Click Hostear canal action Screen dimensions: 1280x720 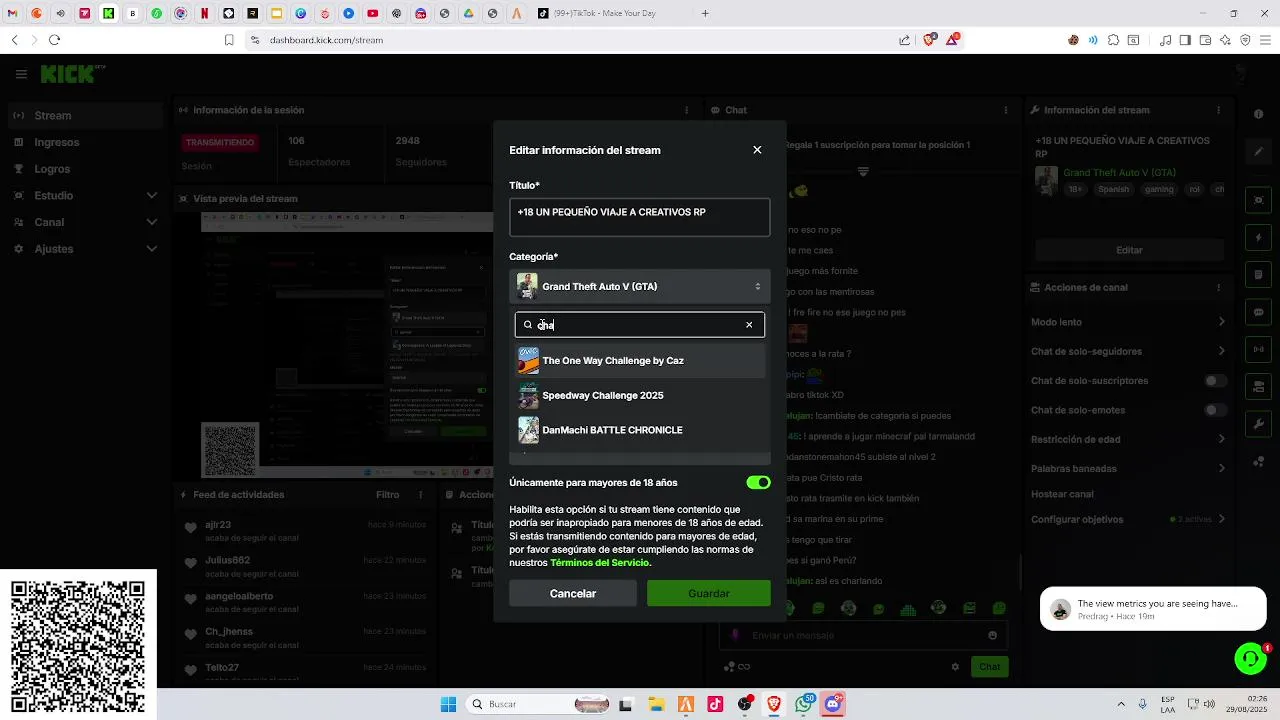1062,494
